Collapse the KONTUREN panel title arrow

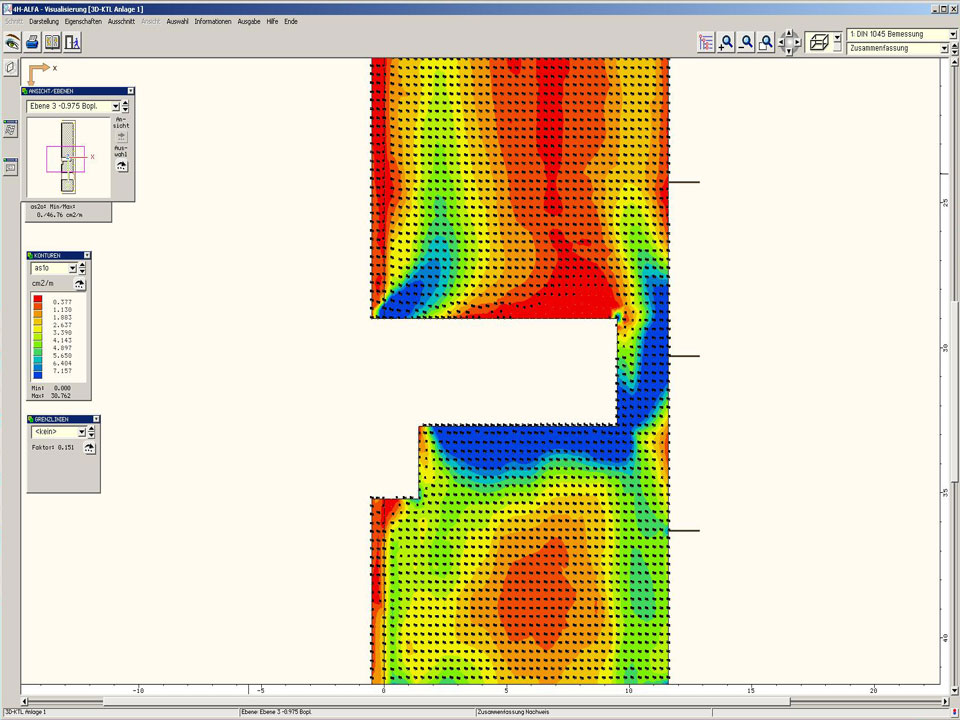[x=87, y=256]
